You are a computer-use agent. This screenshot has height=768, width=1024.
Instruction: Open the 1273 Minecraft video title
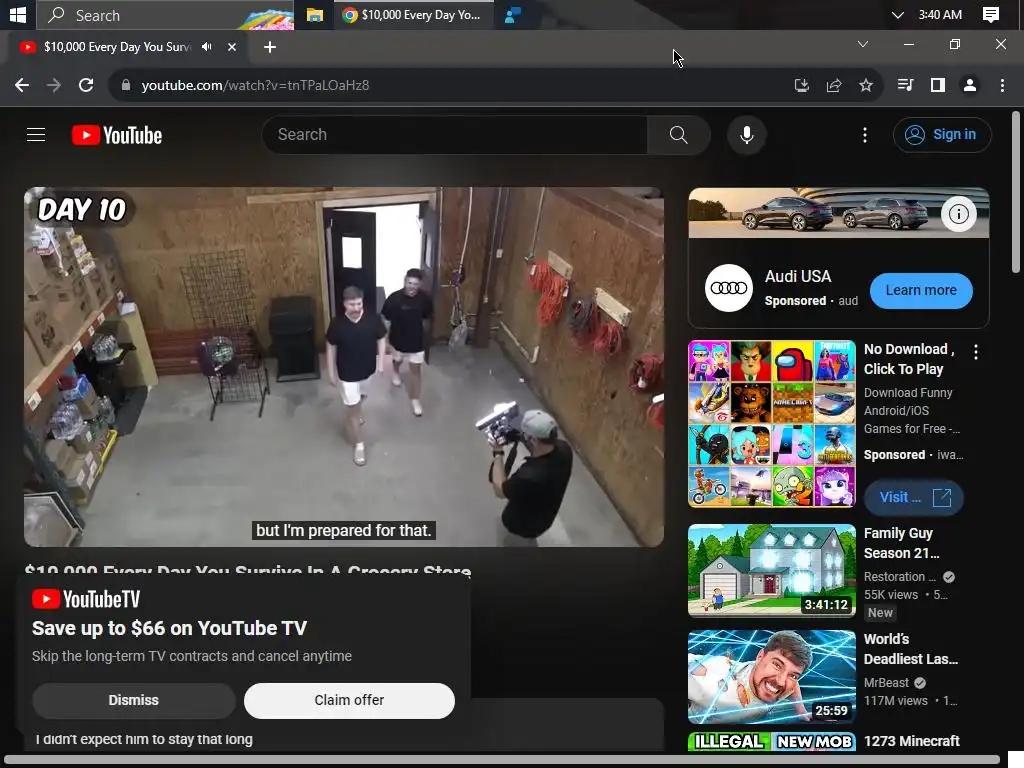coord(912,741)
